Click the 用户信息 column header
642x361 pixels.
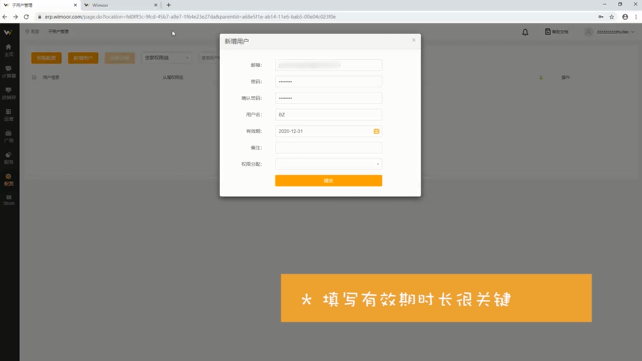[x=51, y=77]
